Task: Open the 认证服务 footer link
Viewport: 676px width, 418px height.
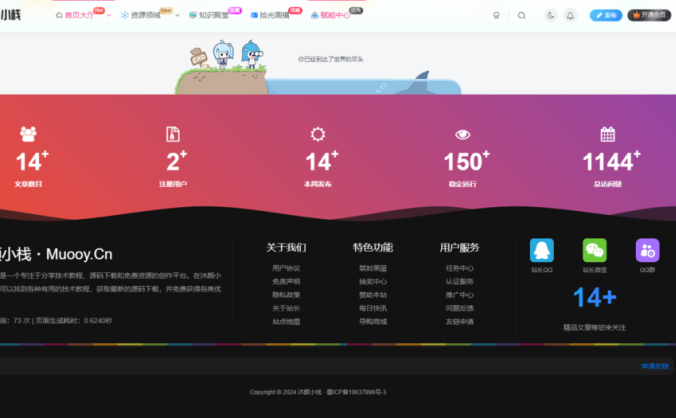Action: (460, 281)
